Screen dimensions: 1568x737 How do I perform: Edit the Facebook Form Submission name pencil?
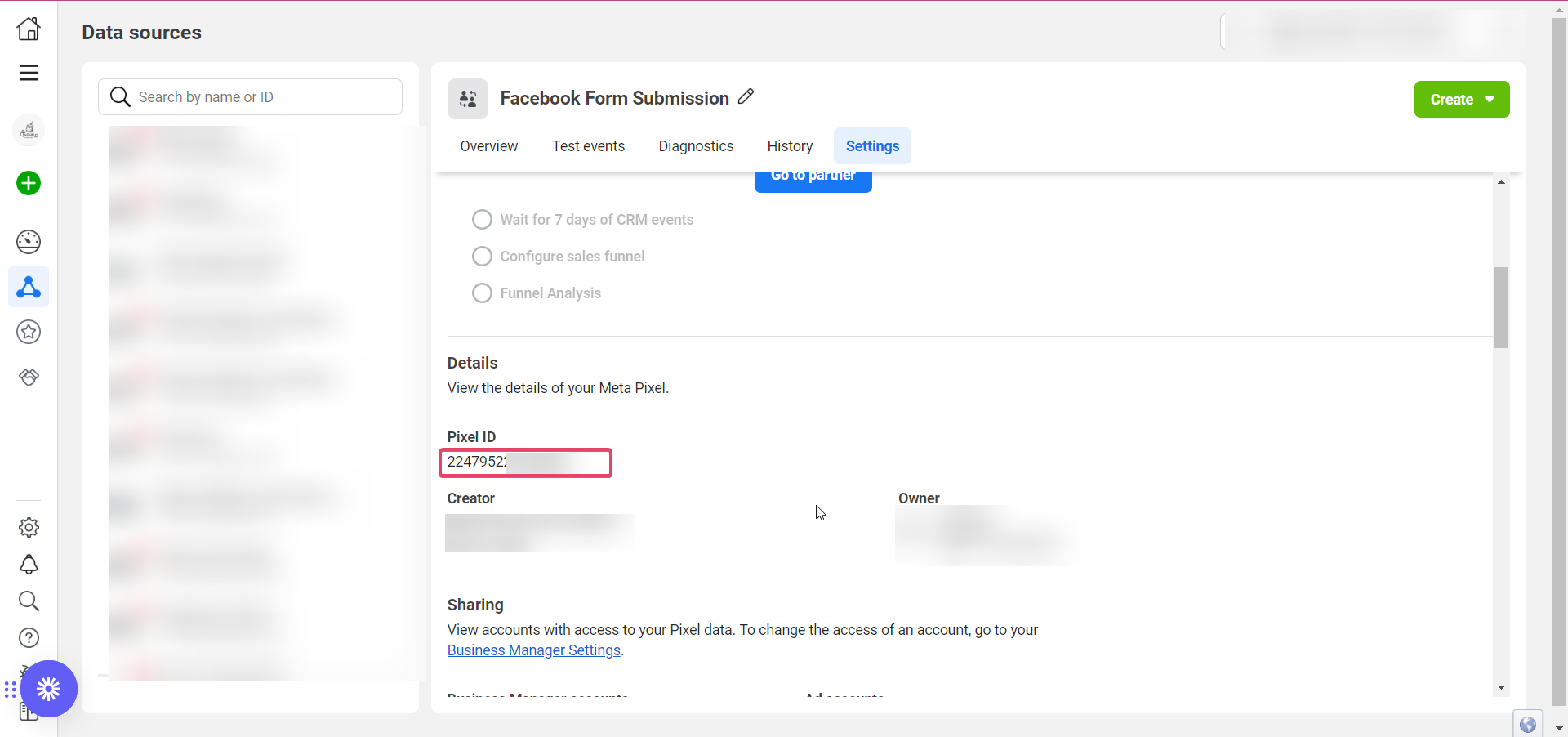click(746, 97)
